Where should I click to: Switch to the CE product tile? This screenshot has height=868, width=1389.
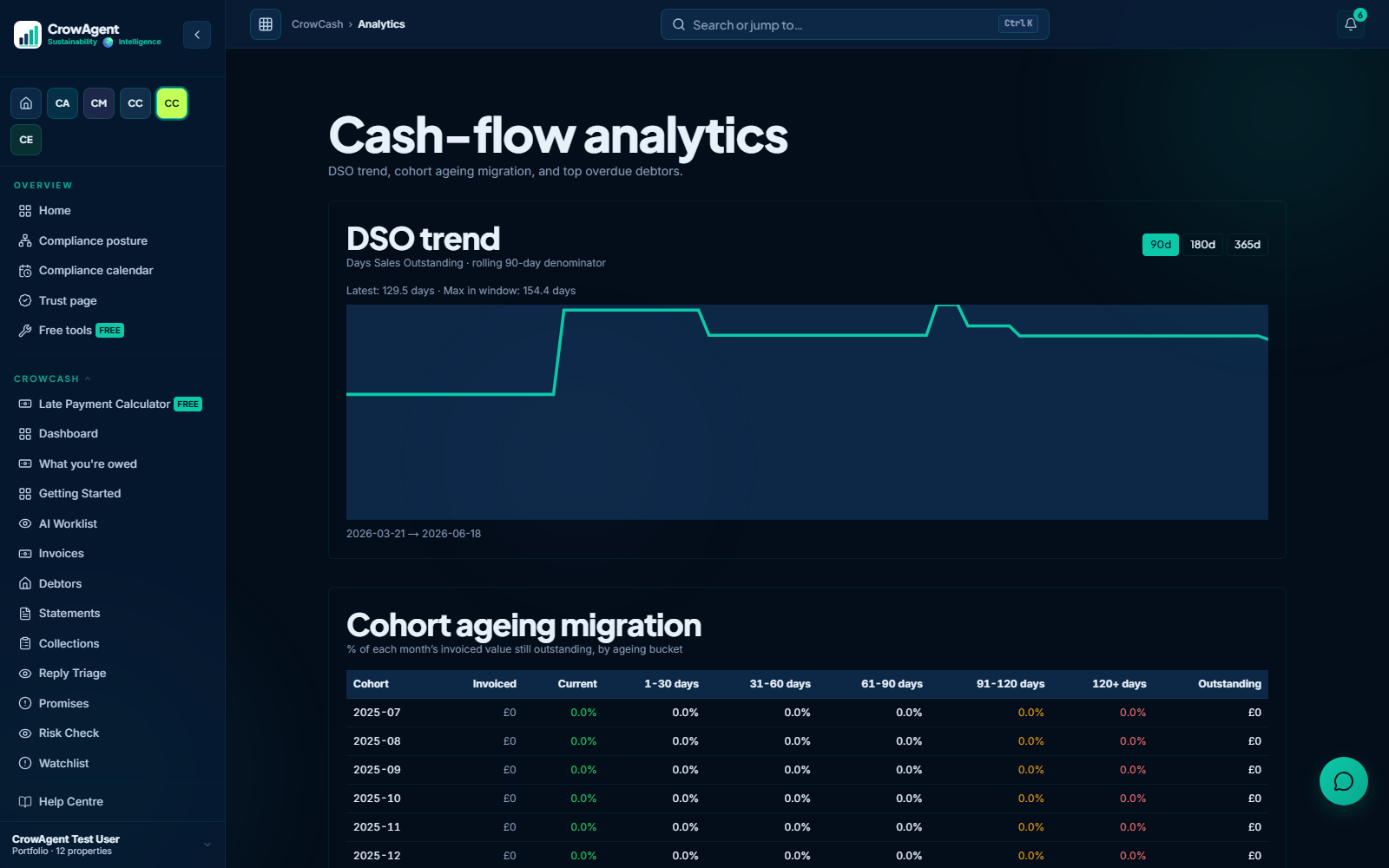pos(26,140)
